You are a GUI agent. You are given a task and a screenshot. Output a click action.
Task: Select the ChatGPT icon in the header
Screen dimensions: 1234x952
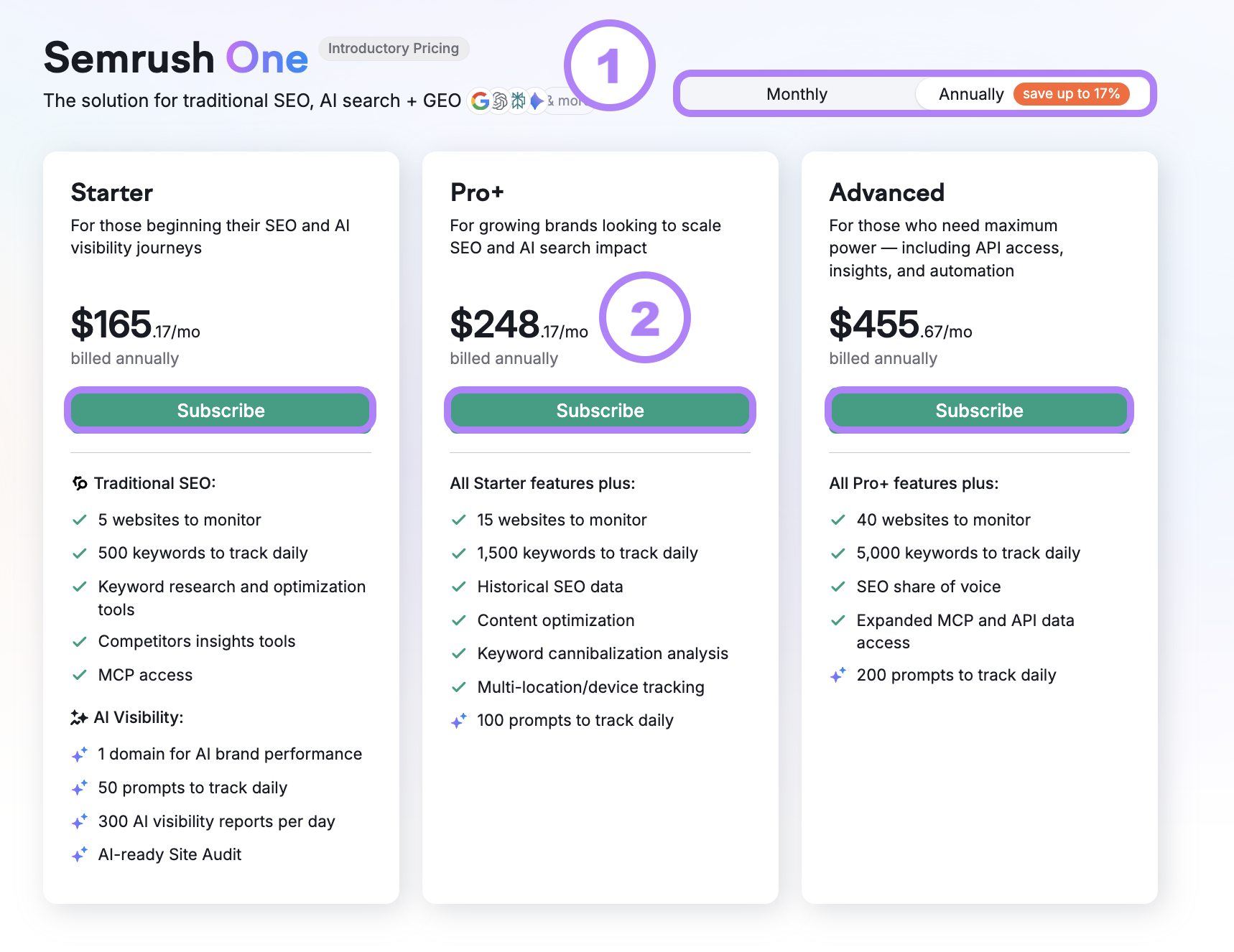click(x=500, y=101)
